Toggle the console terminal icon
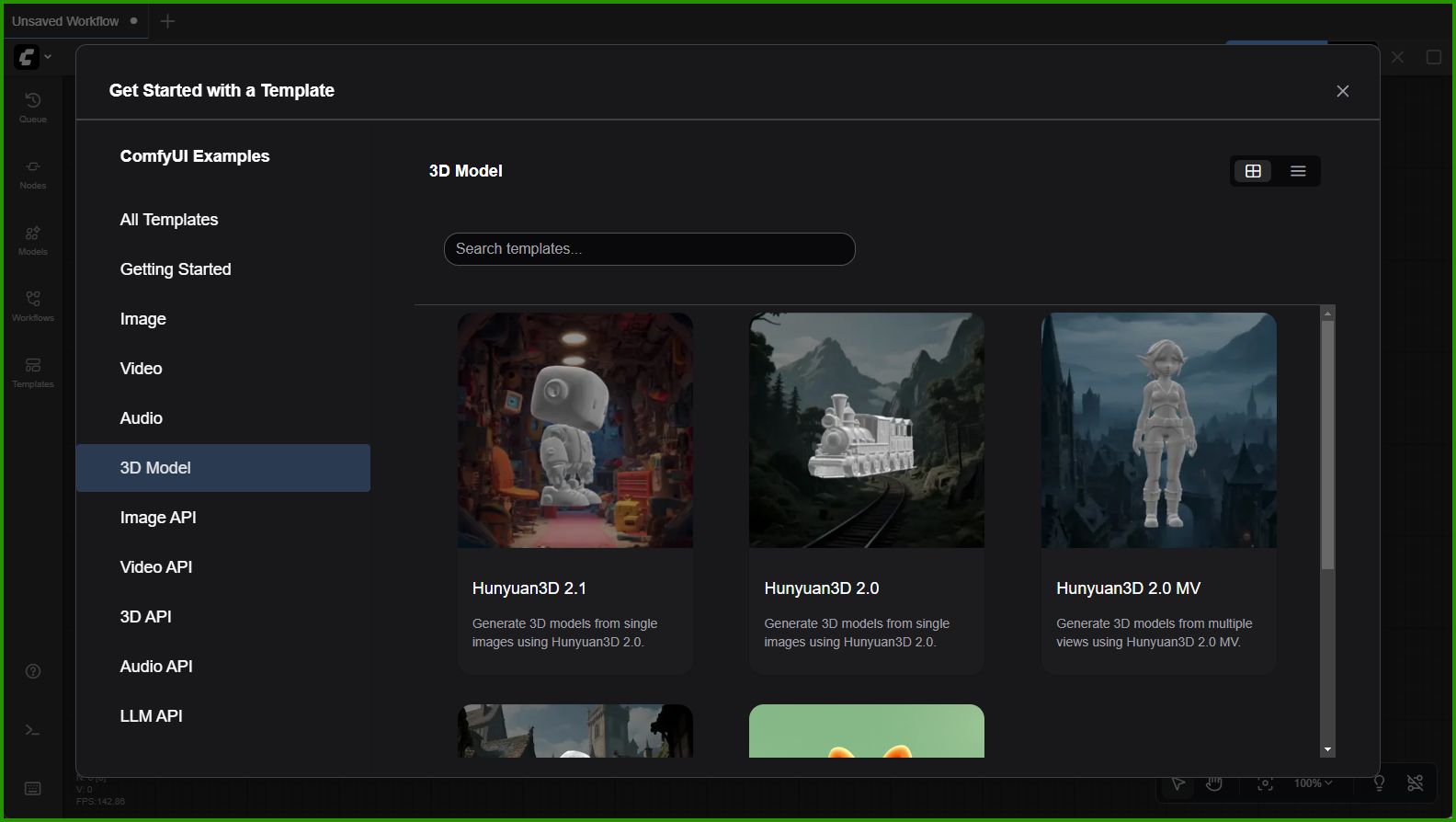Screen dimensions: 1456x822 (x=33, y=730)
